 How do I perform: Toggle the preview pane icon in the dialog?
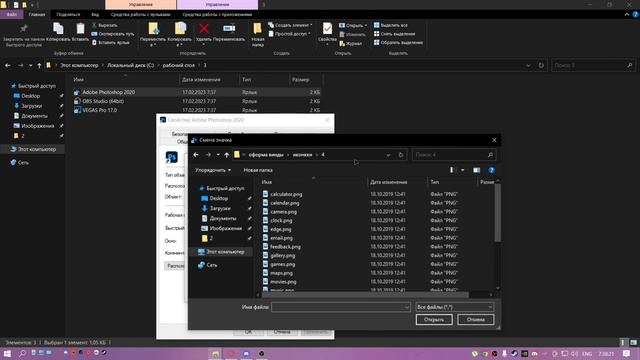tap(476, 170)
